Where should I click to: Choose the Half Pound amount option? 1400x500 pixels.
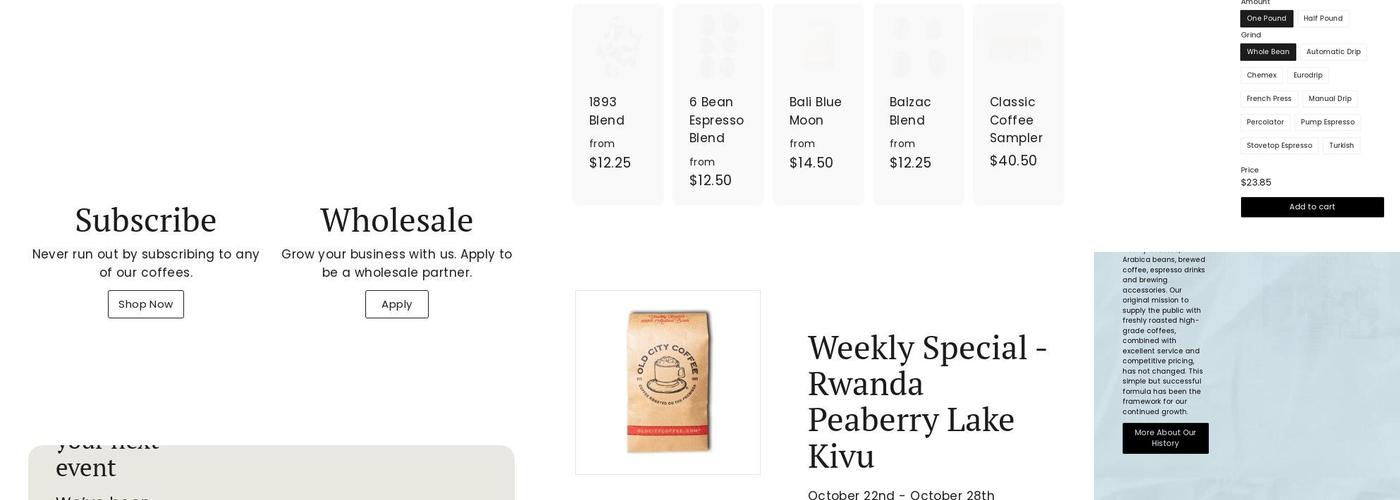(x=1323, y=18)
